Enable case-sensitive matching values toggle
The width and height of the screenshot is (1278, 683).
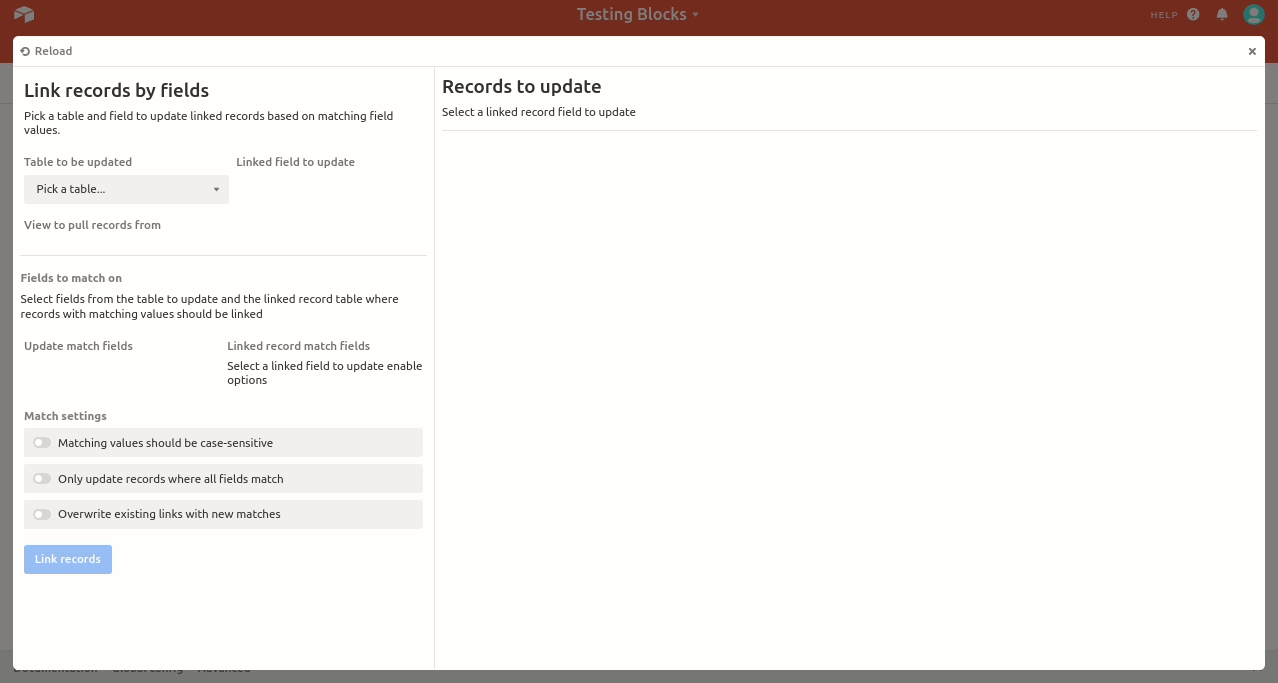[x=42, y=443]
